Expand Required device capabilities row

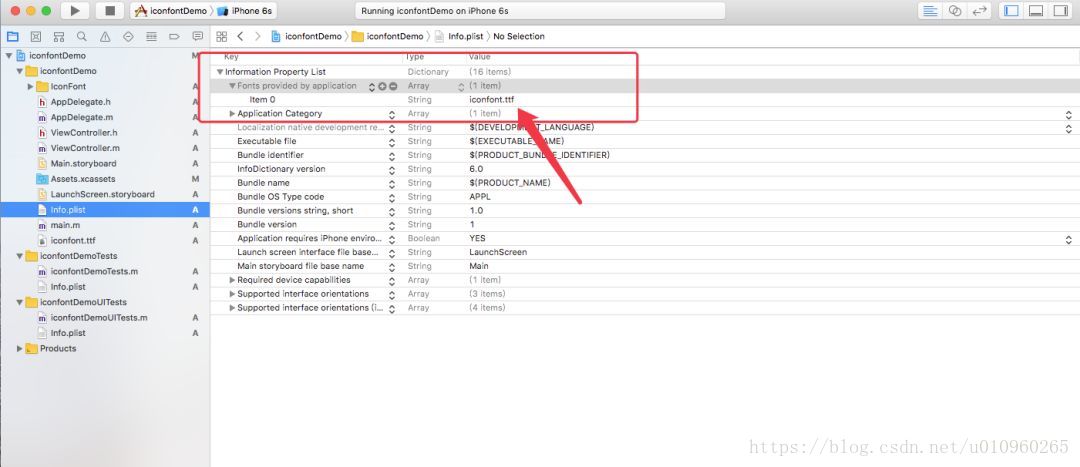pyautogui.click(x=232, y=280)
